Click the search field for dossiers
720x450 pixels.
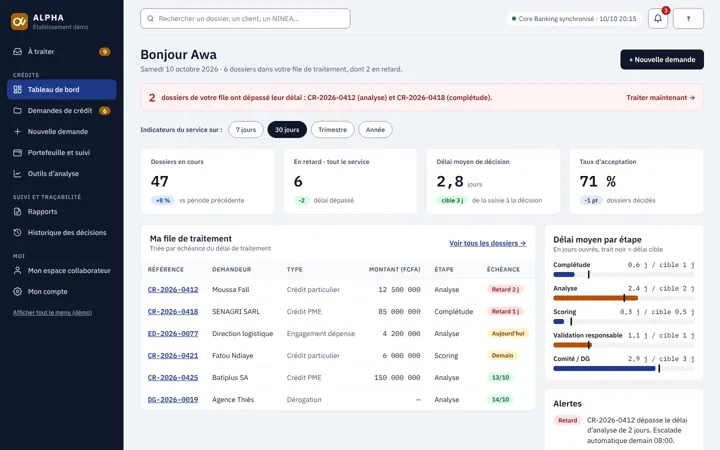[x=245, y=19]
